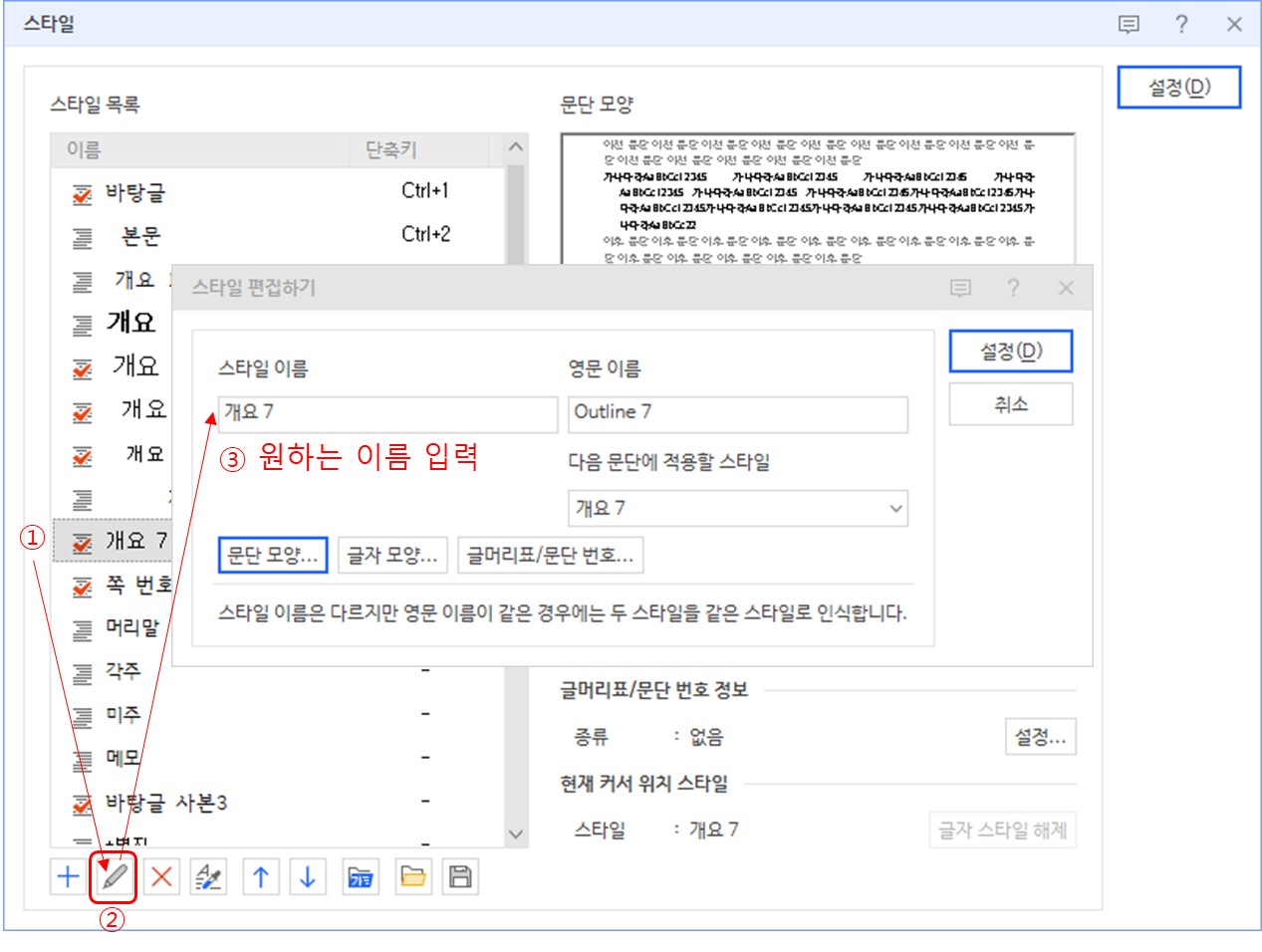
Task: Open the import style yellow folder icon
Action: 411,876
